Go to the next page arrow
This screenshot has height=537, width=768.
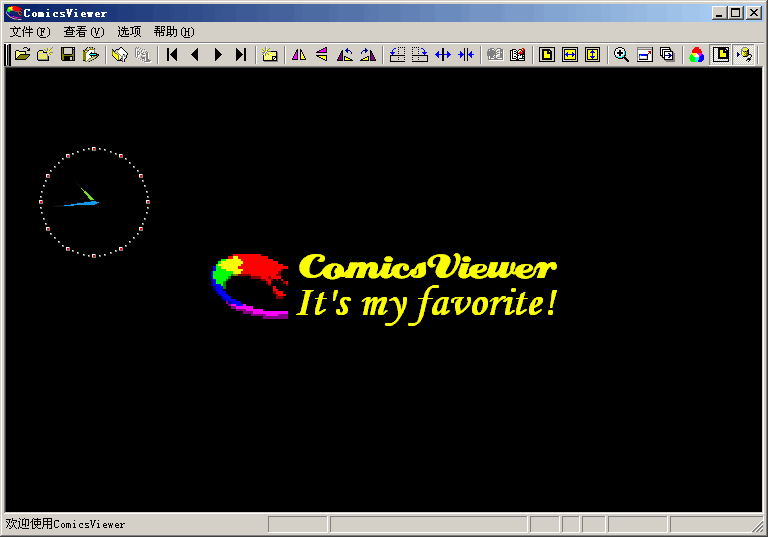pos(218,55)
